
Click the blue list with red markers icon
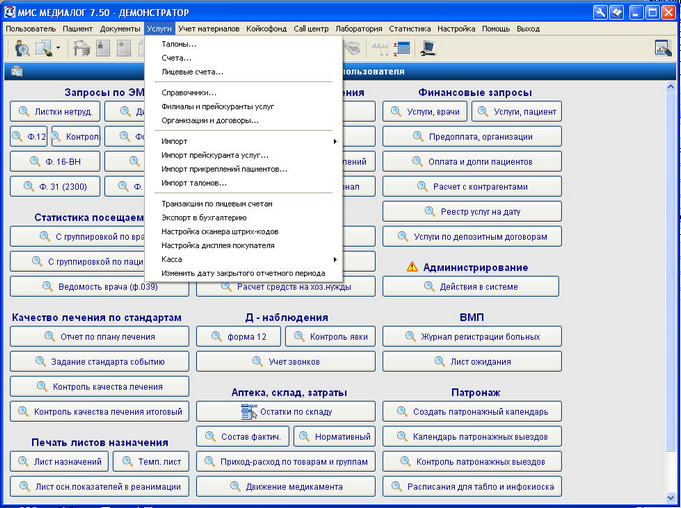402,48
